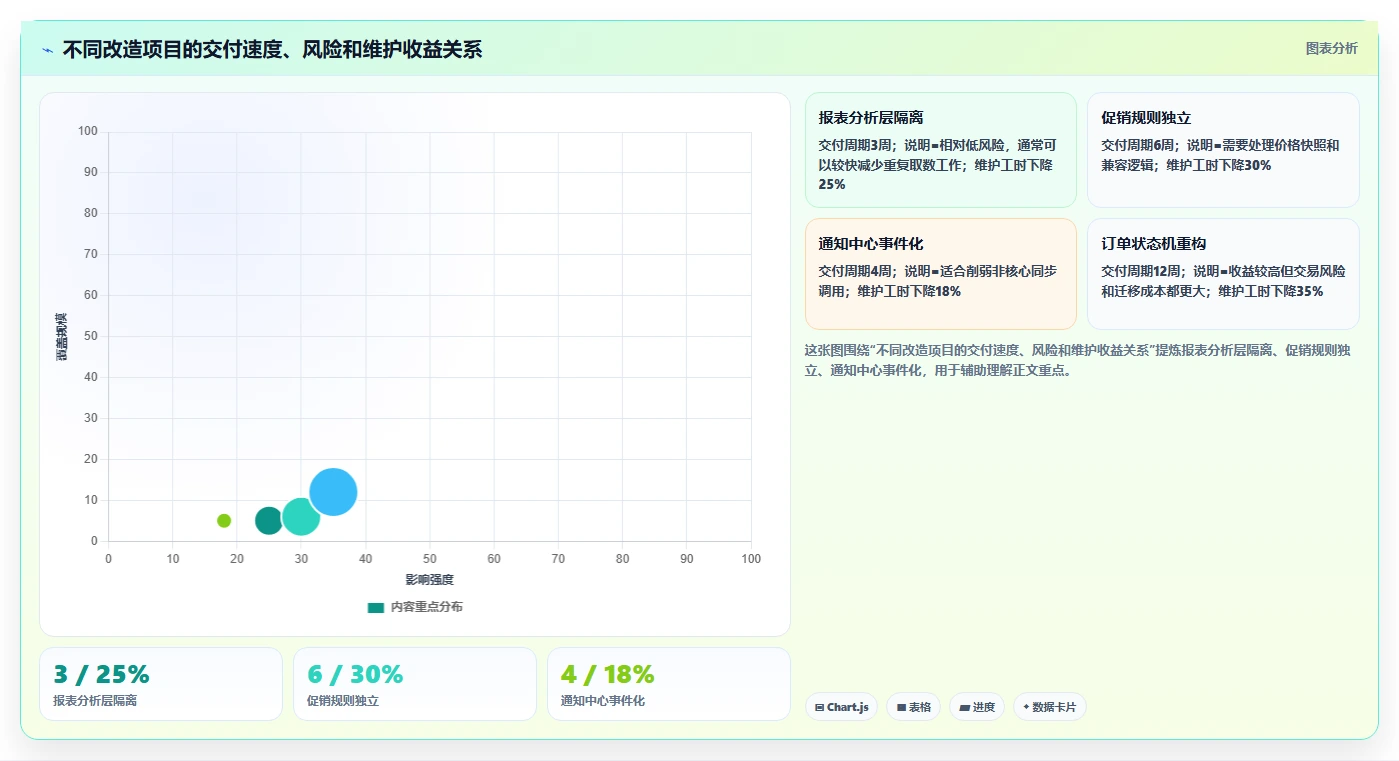Click 报表分析层隔离 label under 3 / 25%
The image size is (1399, 761).
95,701
